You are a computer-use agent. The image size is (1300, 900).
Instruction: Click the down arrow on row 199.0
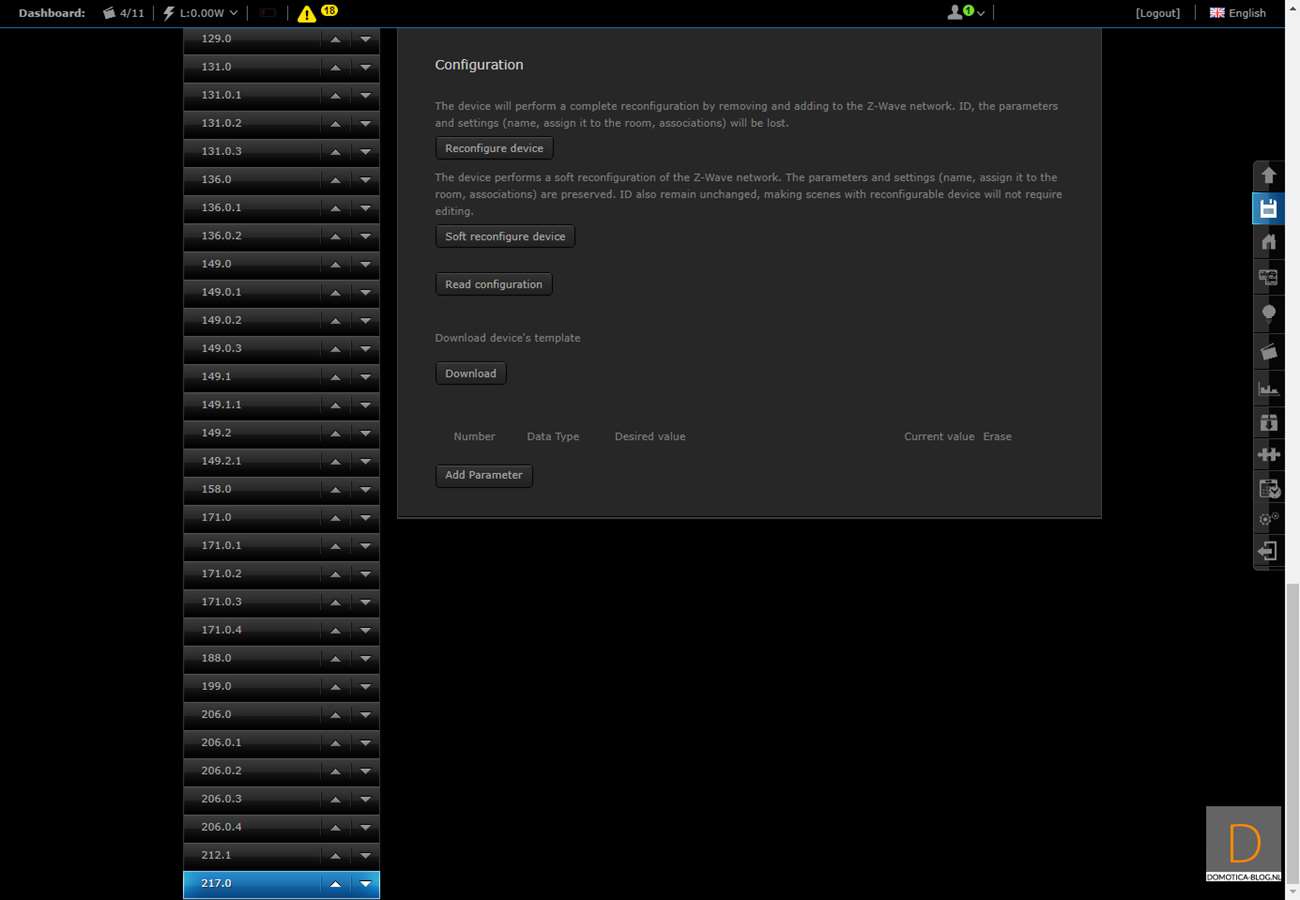pyautogui.click(x=365, y=686)
